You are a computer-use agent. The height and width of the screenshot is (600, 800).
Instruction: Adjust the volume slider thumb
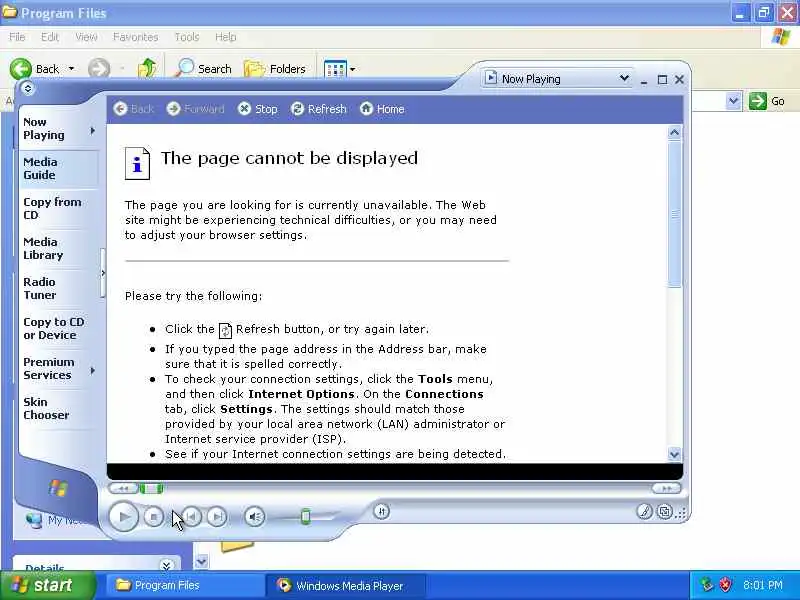305,516
